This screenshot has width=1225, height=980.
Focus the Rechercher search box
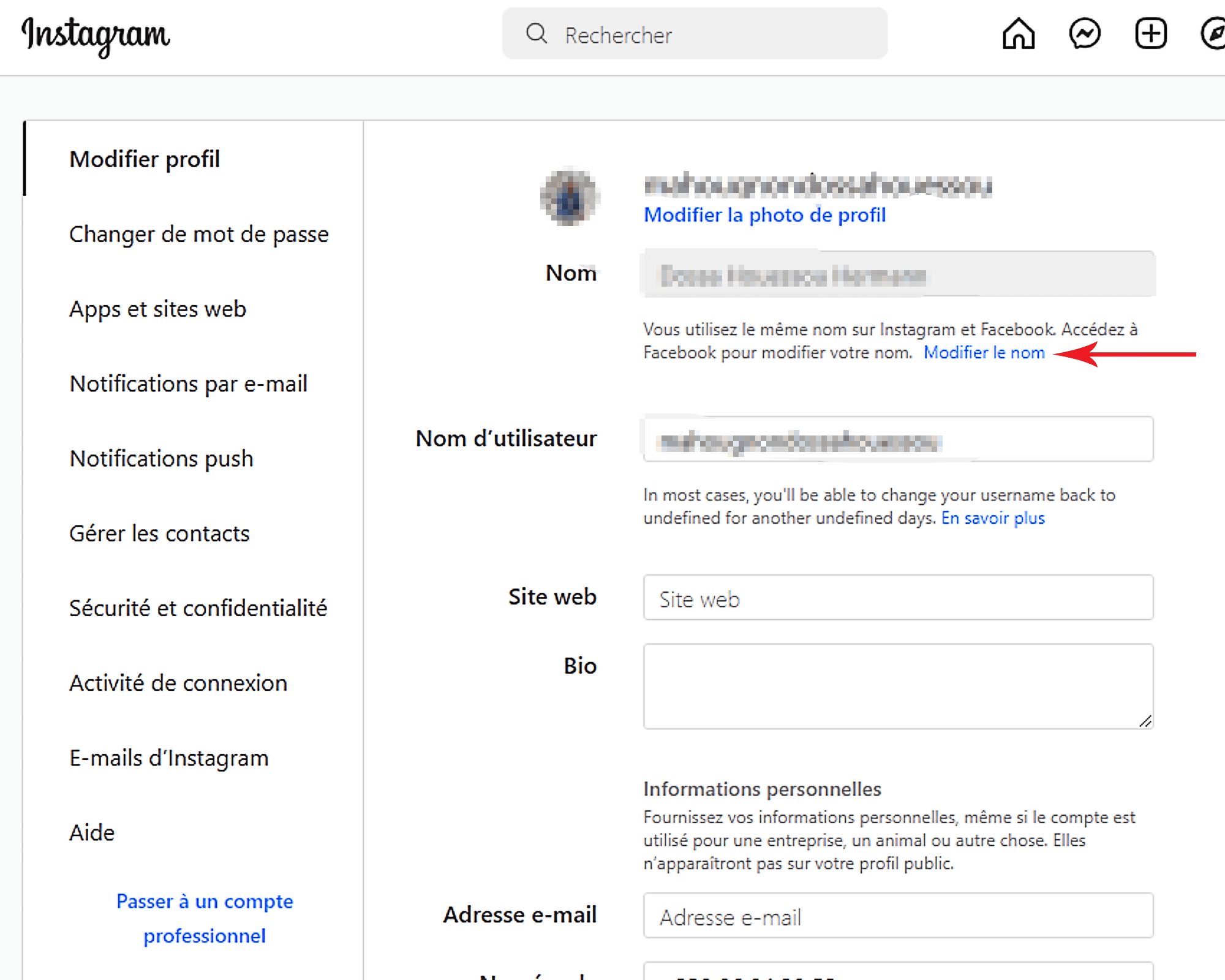tap(695, 34)
